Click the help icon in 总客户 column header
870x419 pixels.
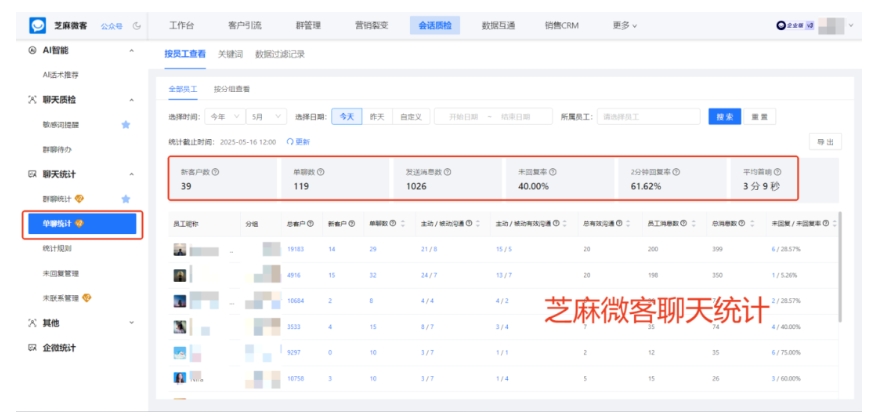point(311,224)
